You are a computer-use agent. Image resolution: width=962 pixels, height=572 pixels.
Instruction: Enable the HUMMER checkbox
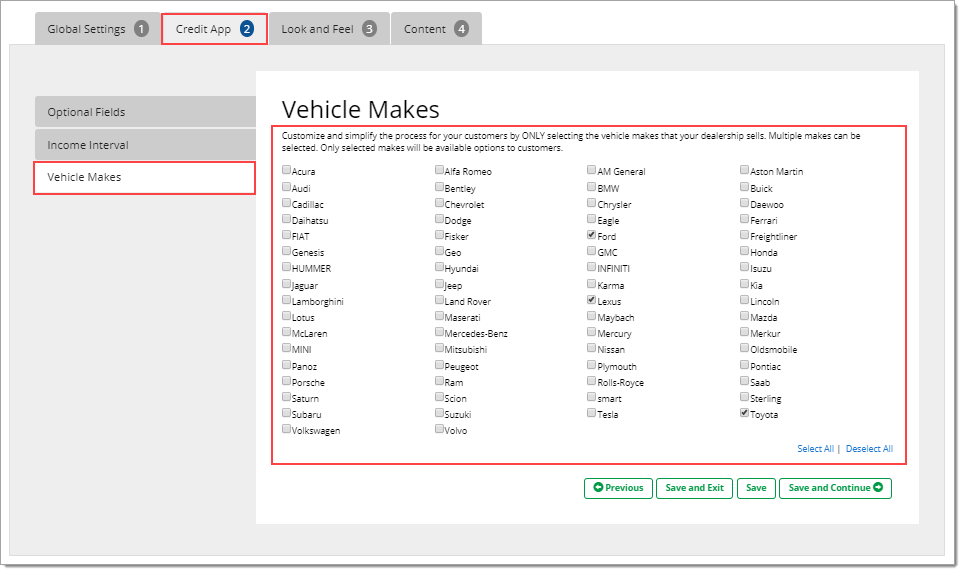287,266
